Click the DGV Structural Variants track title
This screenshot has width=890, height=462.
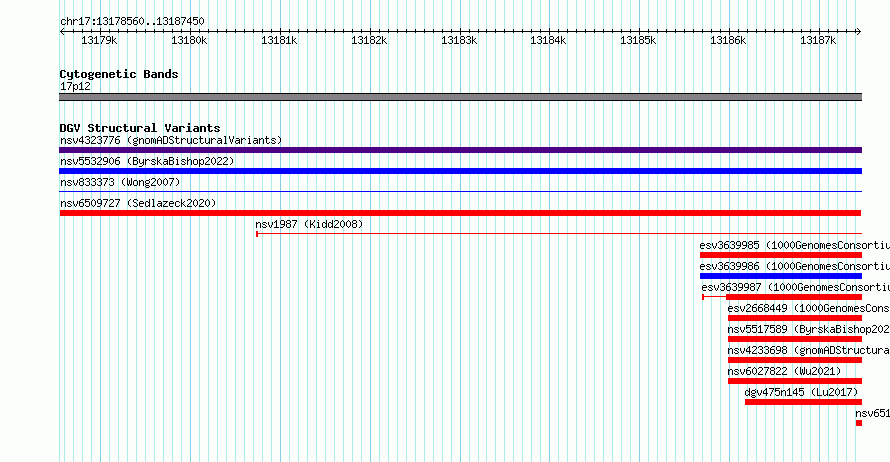pyautogui.click(x=140, y=128)
